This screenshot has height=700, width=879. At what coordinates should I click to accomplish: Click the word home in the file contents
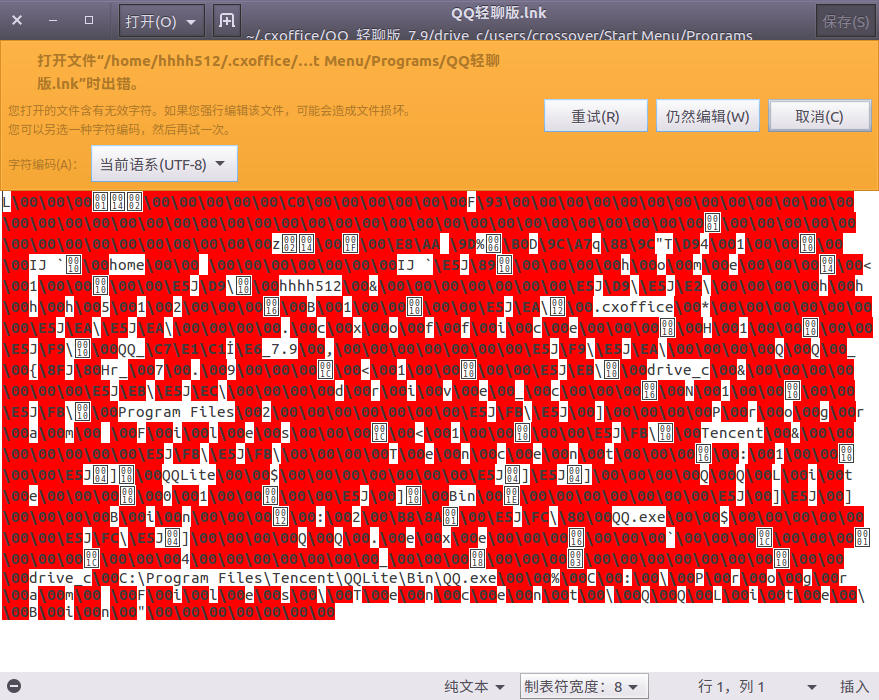click(x=127, y=265)
